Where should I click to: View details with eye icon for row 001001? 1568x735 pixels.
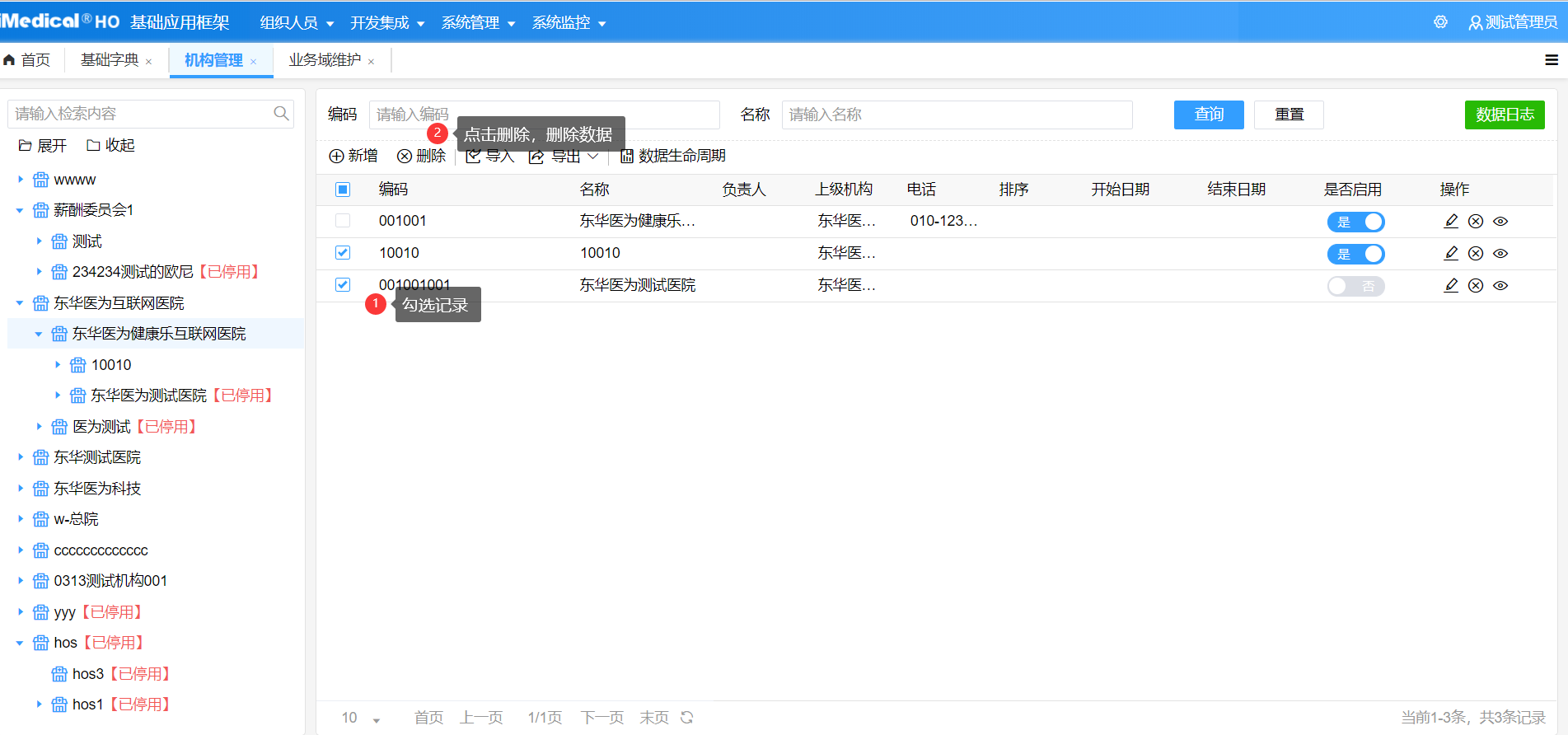coord(1500,221)
